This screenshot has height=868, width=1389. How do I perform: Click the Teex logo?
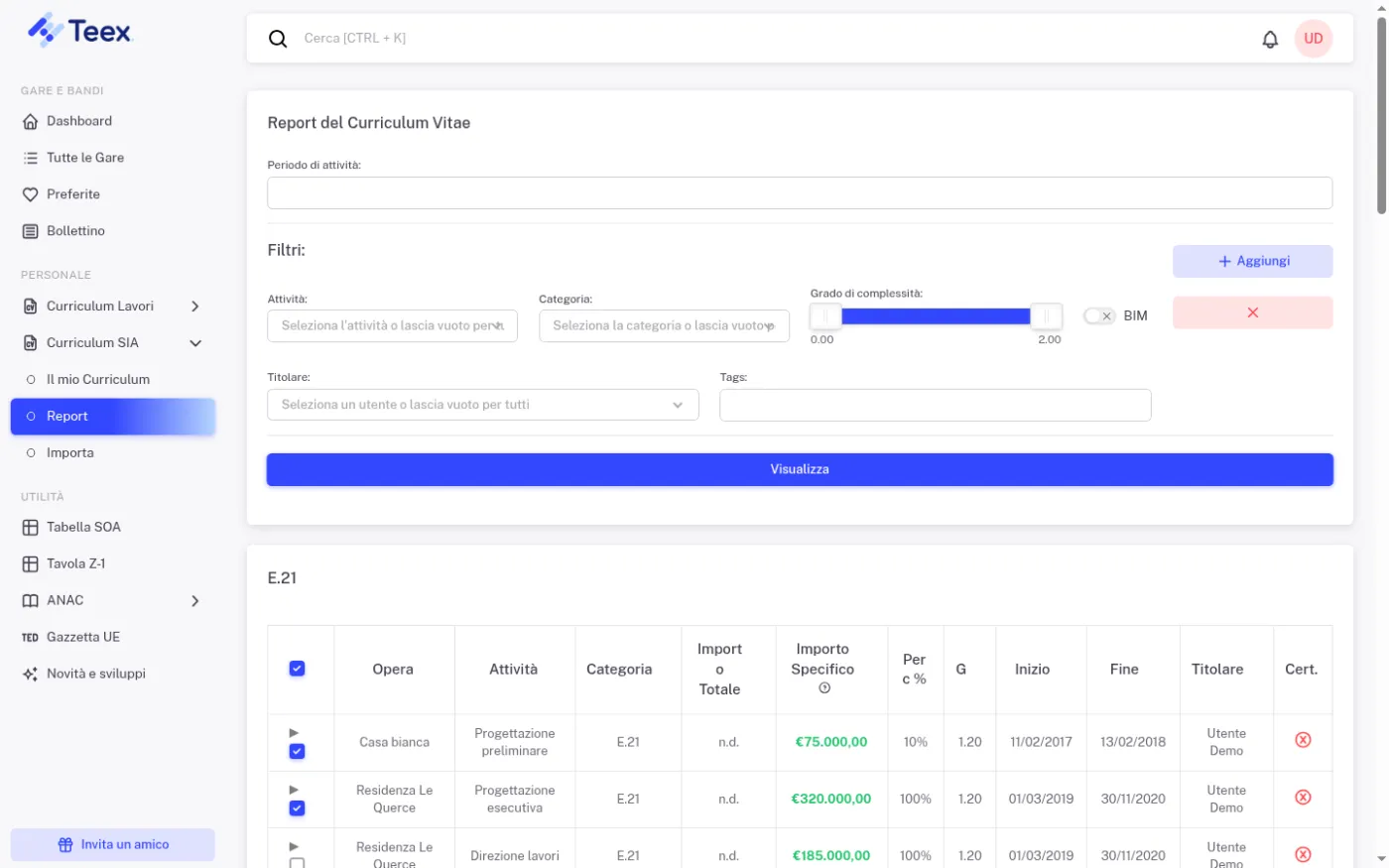79,31
